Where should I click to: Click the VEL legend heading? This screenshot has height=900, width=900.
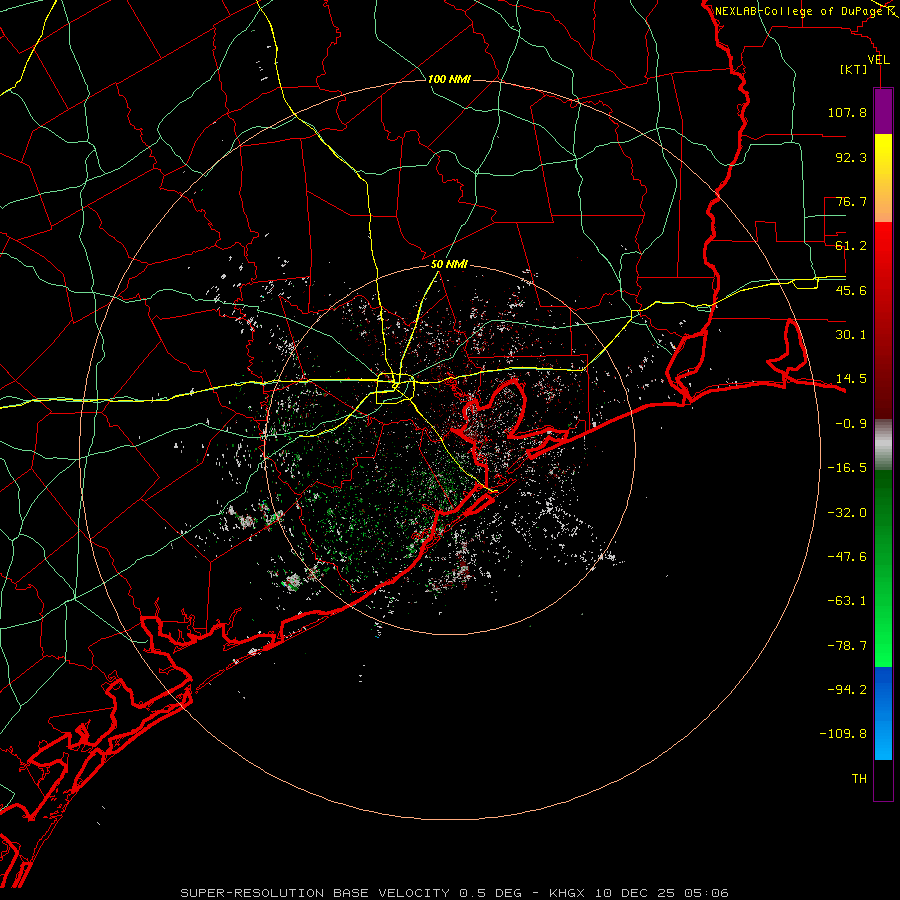pyautogui.click(x=879, y=60)
